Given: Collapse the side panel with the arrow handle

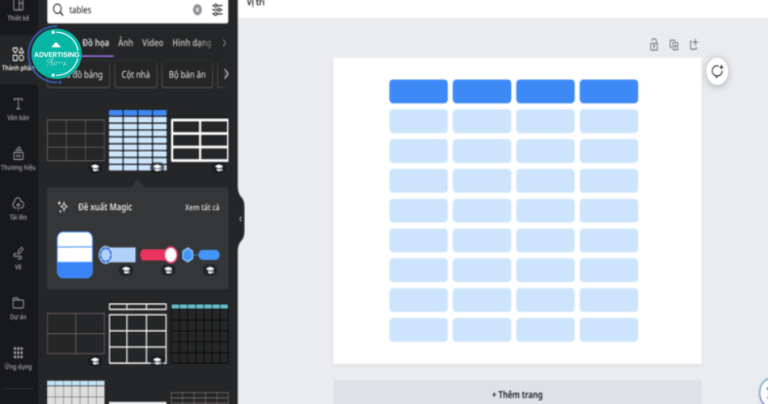Looking at the screenshot, I should tap(240, 219).
